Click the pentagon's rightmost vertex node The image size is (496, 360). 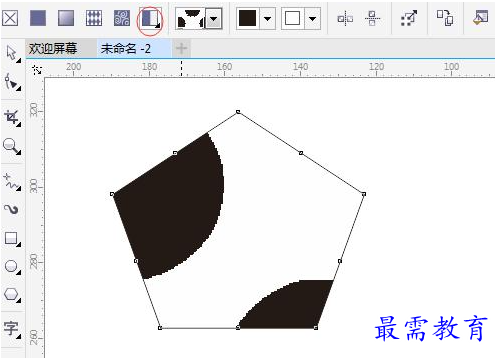tap(364, 194)
